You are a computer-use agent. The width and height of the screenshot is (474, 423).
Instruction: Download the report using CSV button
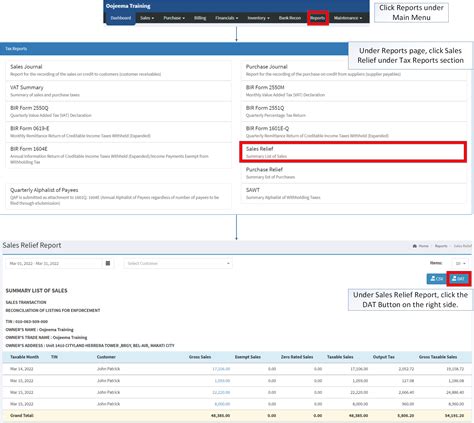coord(437,279)
